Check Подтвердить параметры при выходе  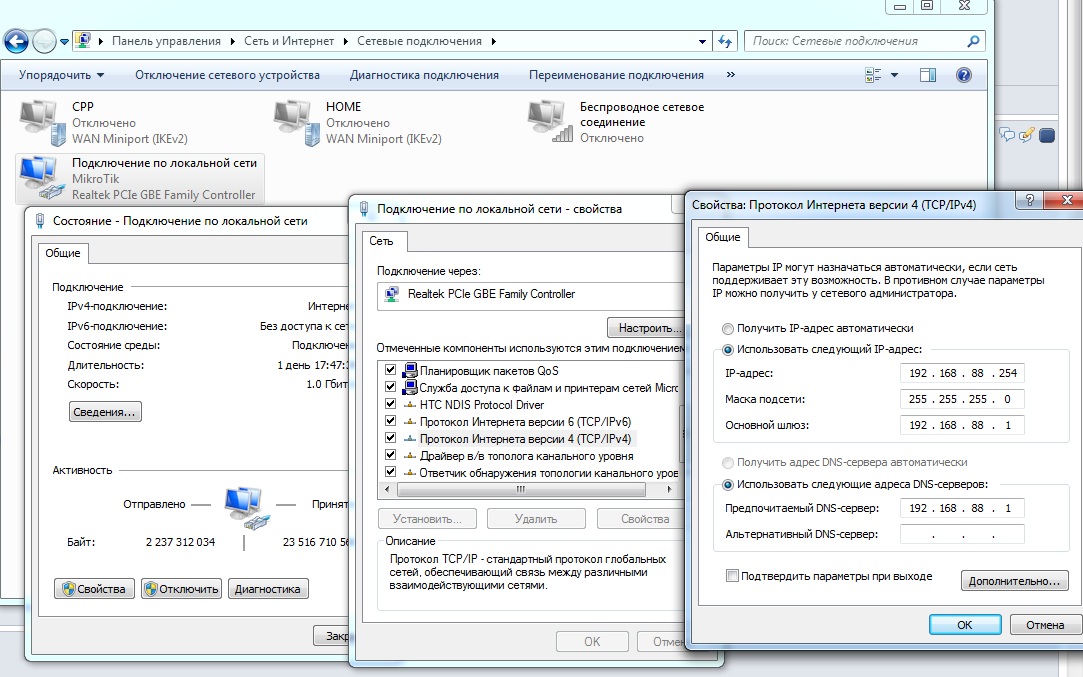732,575
